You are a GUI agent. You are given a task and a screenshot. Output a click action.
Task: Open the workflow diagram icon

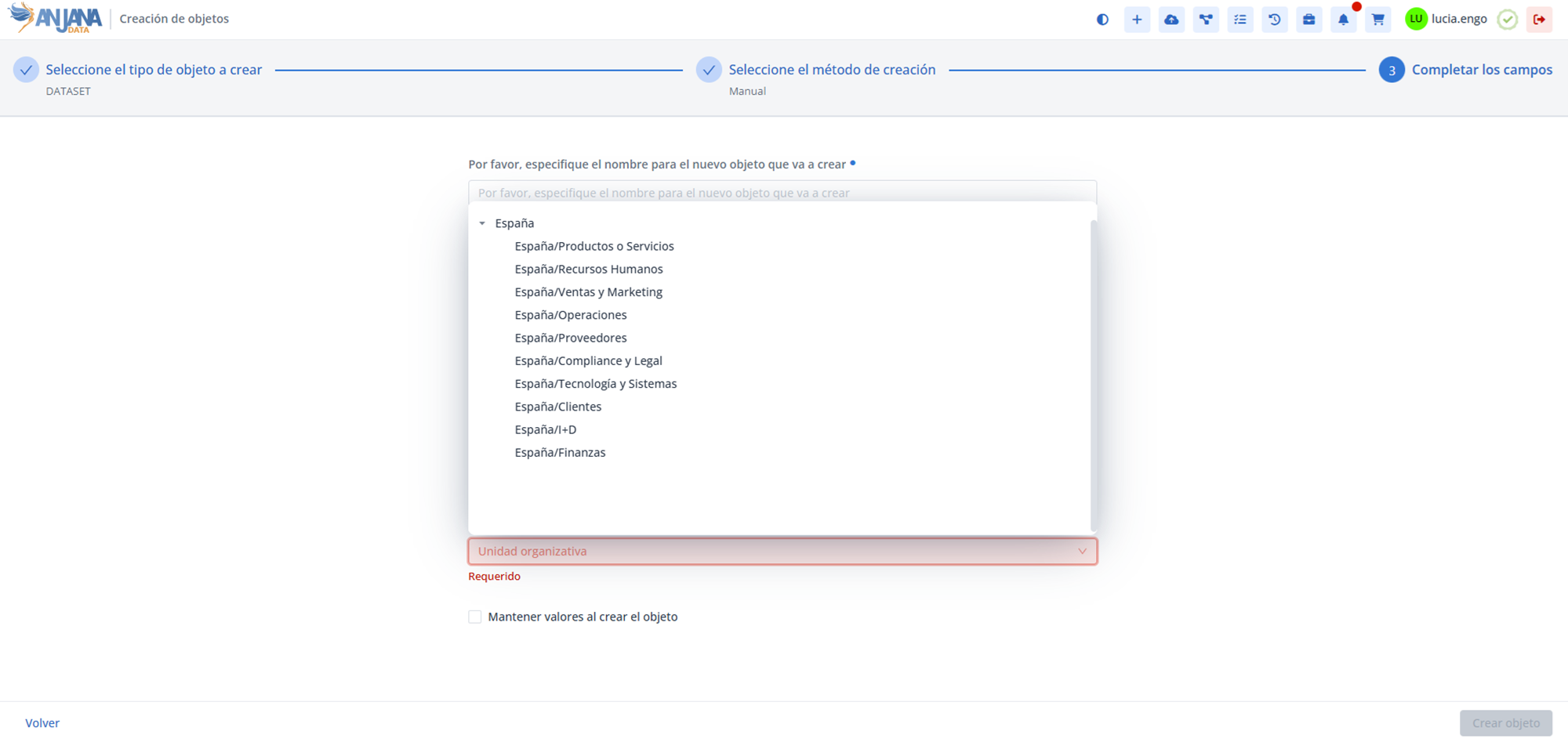pos(1206,20)
